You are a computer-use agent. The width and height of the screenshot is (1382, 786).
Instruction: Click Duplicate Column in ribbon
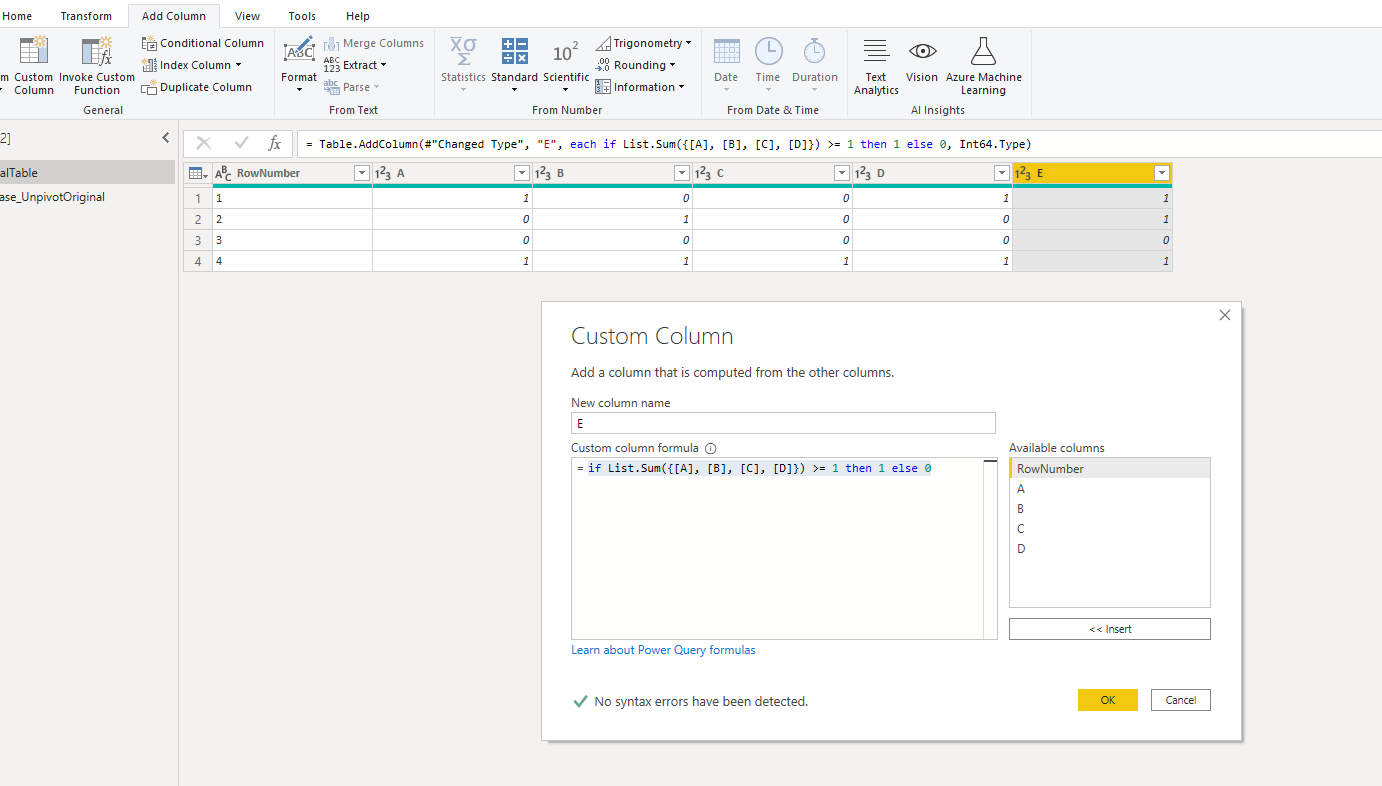tap(197, 87)
